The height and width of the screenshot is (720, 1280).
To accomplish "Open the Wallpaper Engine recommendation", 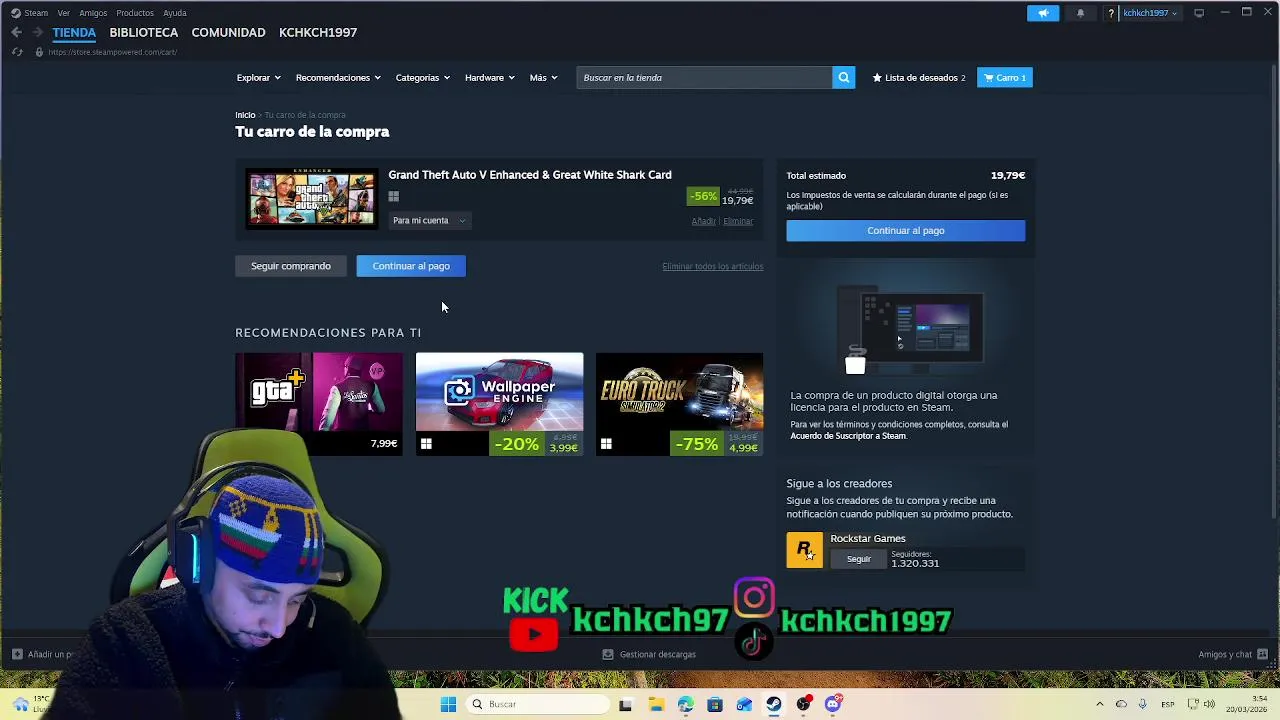I will (x=499, y=404).
